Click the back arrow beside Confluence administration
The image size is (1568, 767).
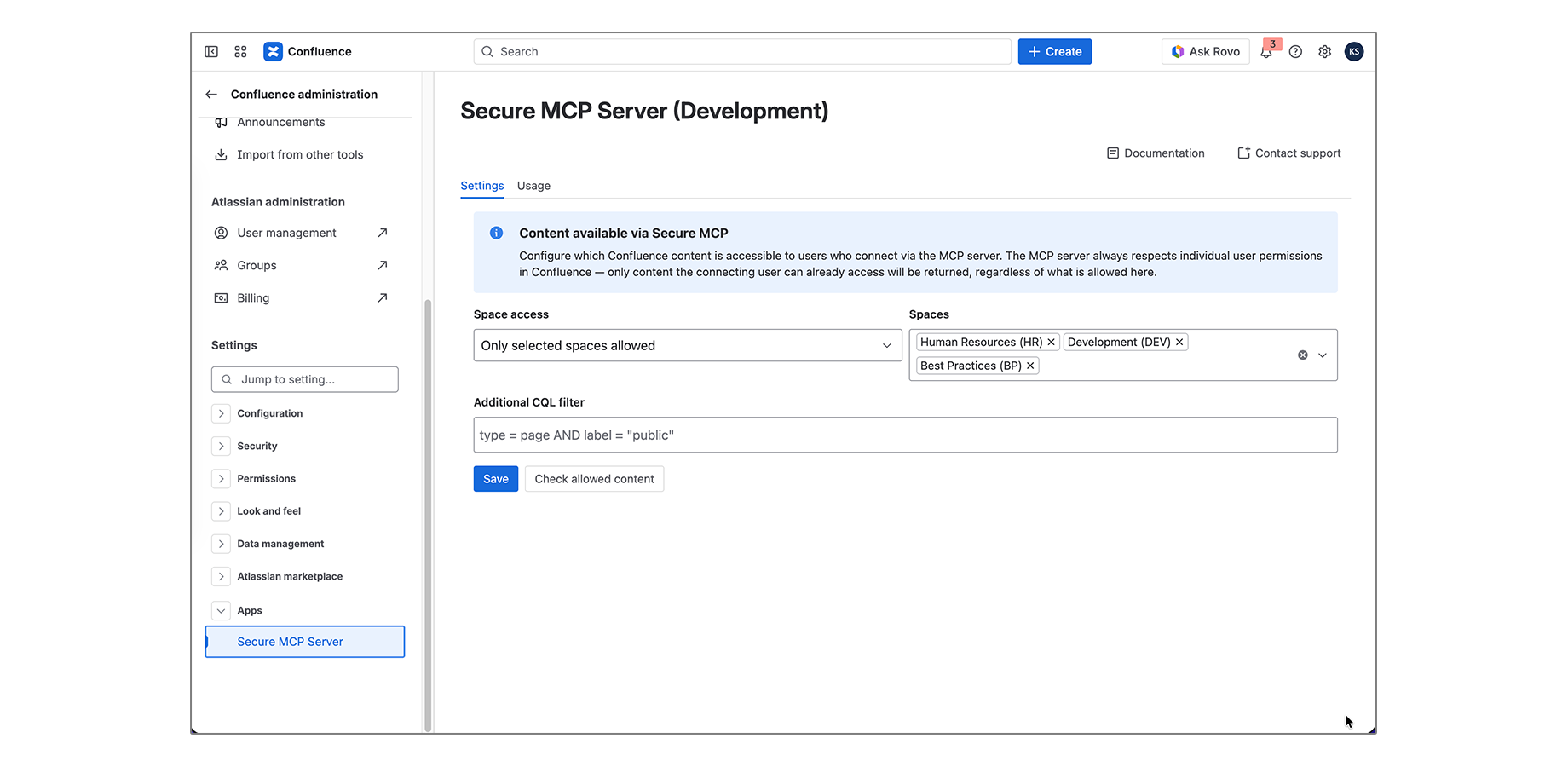pyautogui.click(x=211, y=94)
